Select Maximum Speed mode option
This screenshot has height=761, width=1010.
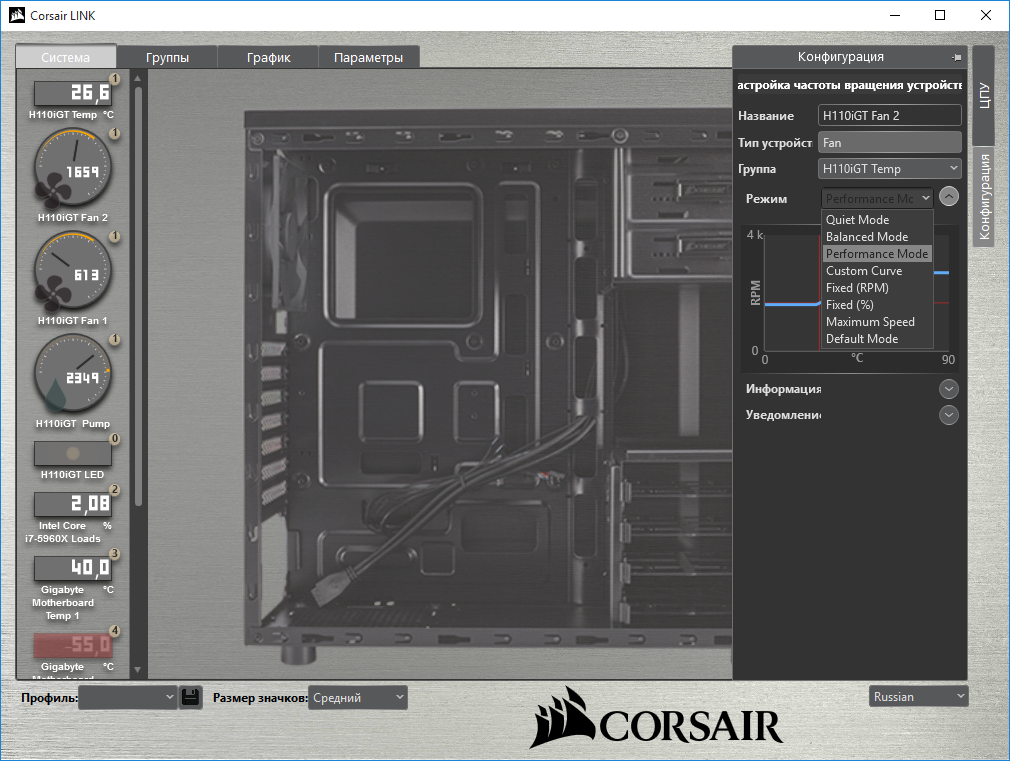870,322
